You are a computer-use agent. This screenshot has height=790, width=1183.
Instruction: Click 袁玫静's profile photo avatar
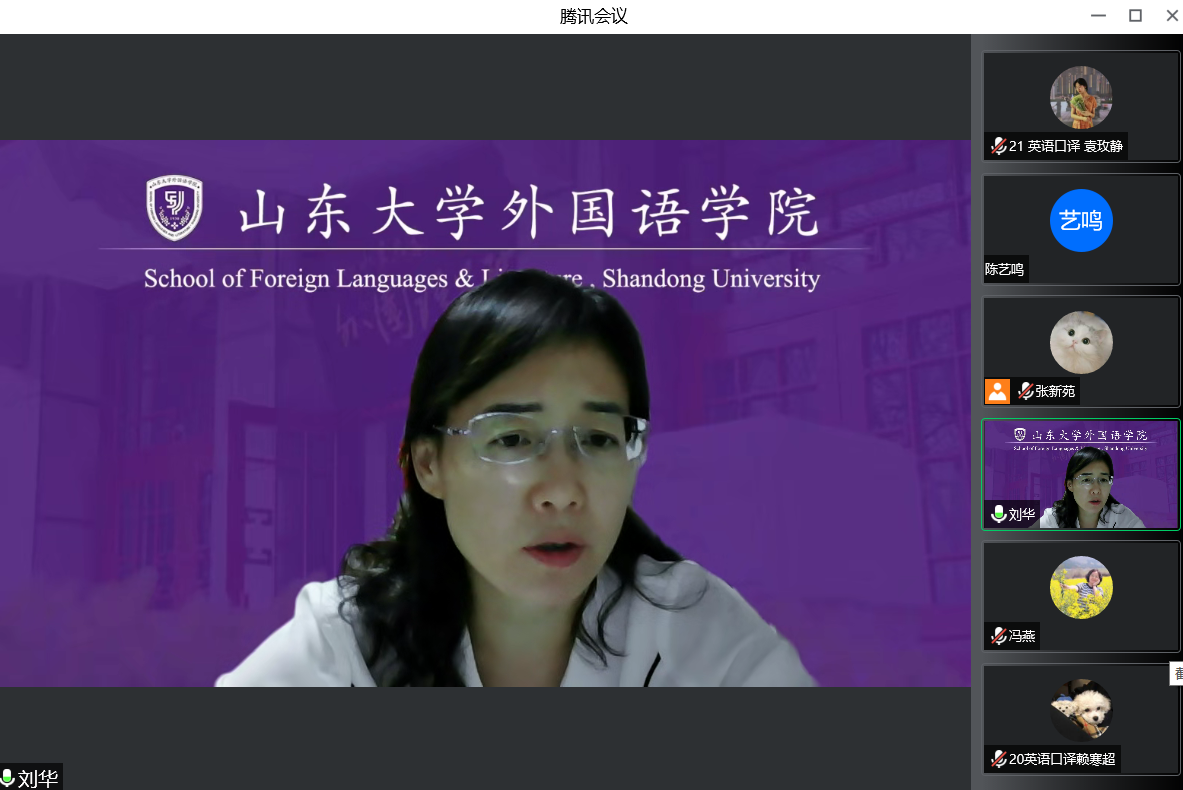pos(1081,97)
